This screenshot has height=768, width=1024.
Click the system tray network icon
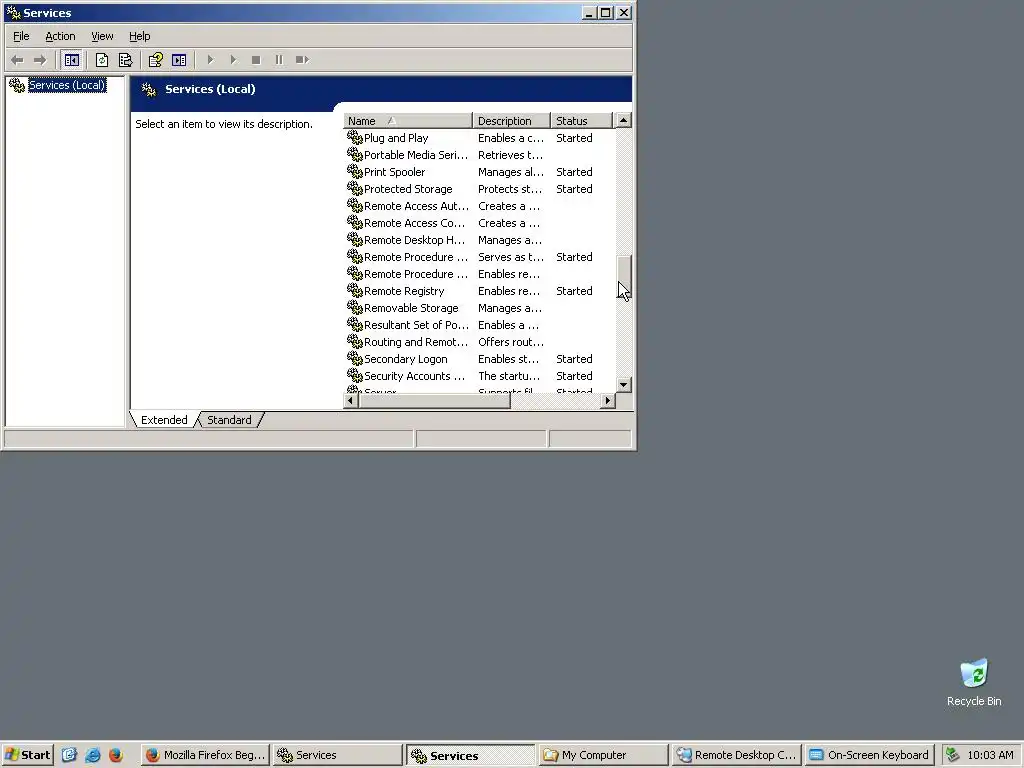[953, 755]
